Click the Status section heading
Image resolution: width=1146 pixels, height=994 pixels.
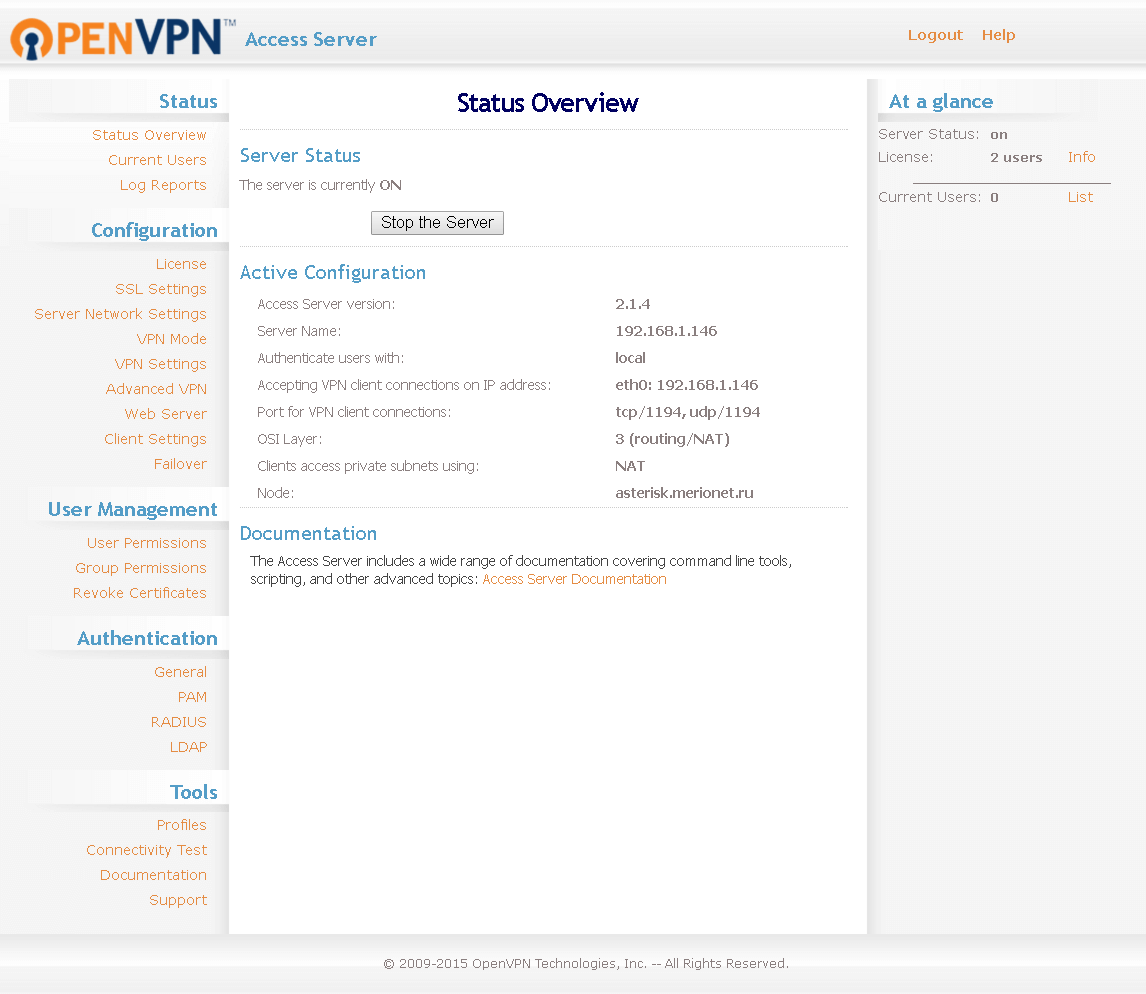(189, 102)
